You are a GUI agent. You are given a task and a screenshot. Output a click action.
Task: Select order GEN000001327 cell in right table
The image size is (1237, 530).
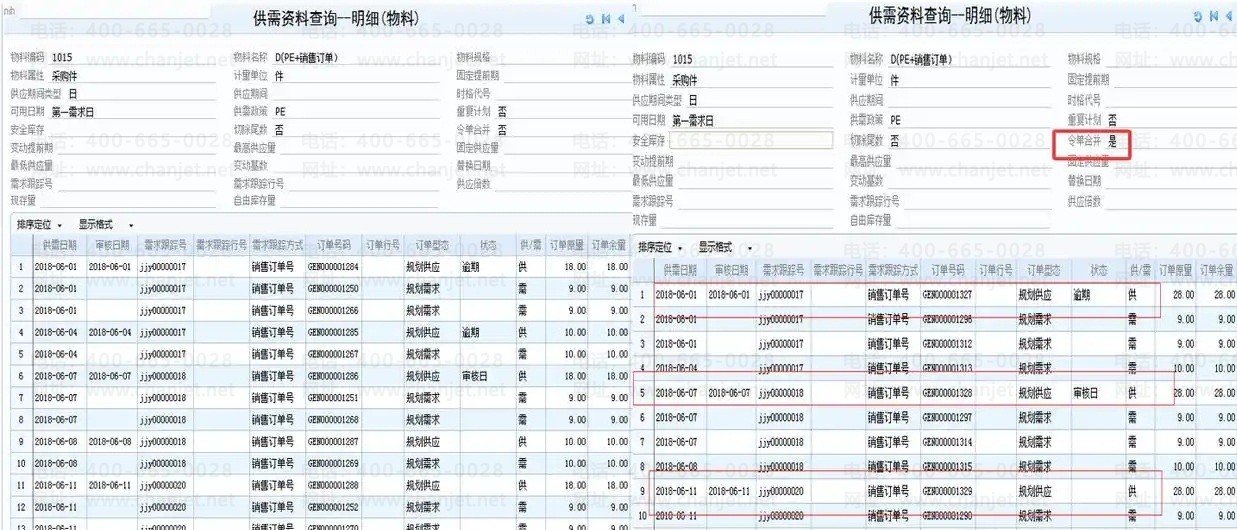pyautogui.click(x=948, y=295)
